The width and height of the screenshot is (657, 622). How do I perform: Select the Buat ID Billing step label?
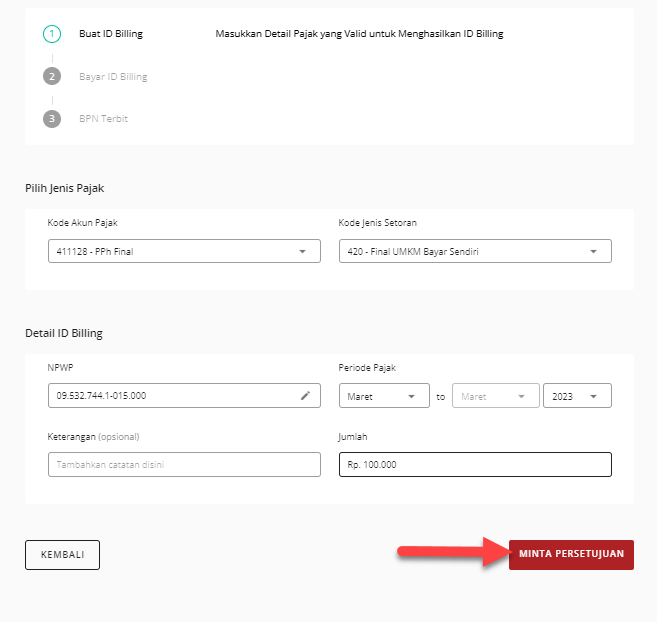[x=111, y=34]
